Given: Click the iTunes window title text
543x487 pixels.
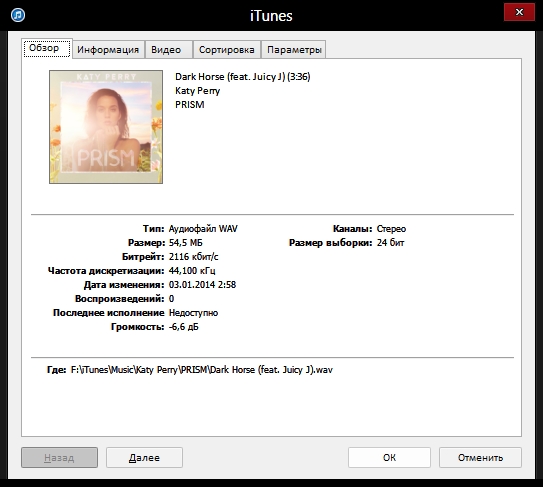Looking at the screenshot, I should tap(271, 16).
